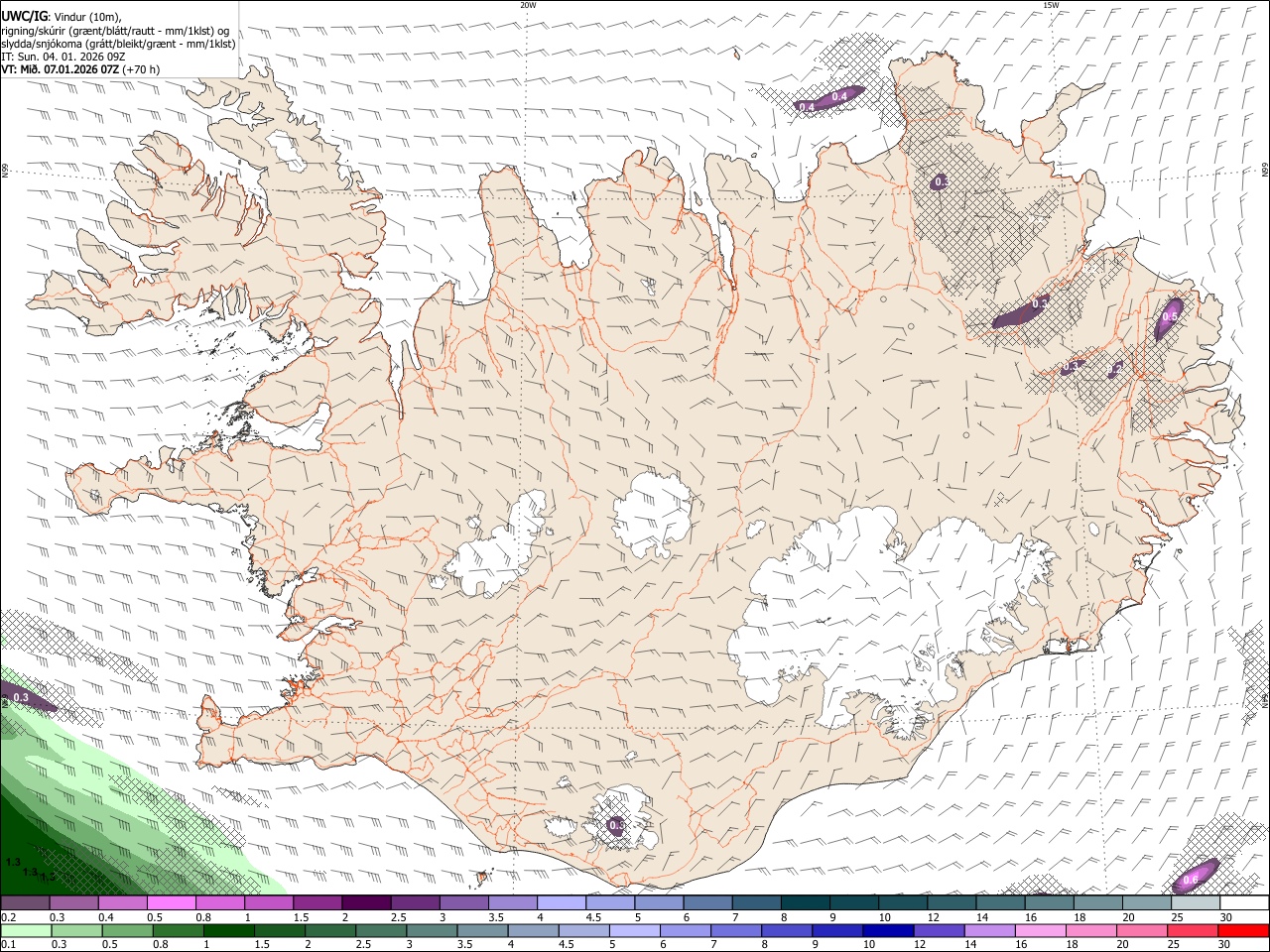Click the light lavender top-row swatch starting at 4
Viewport: 1270px width, 952px height.
tap(561, 903)
